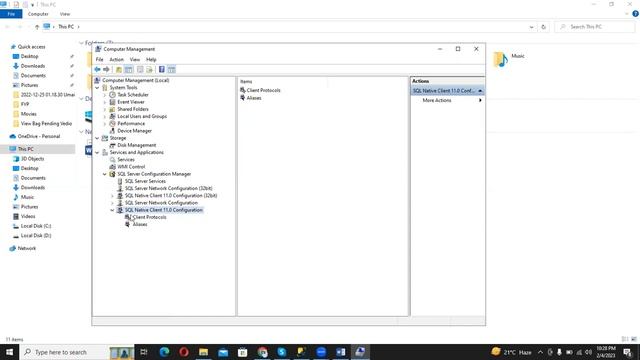
Task: Collapse the Services and Applications node
Action: (x=97, y=153)
